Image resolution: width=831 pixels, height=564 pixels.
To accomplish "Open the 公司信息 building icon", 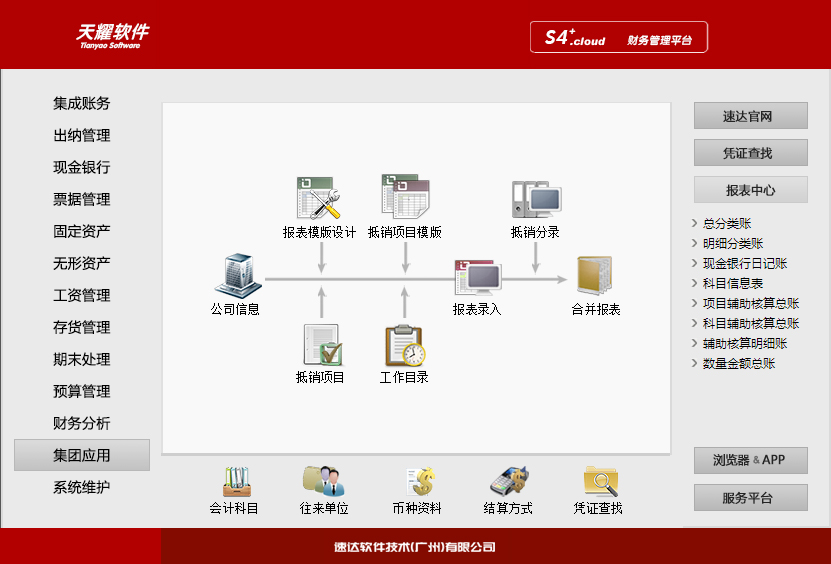I will (x=236, y=275).
